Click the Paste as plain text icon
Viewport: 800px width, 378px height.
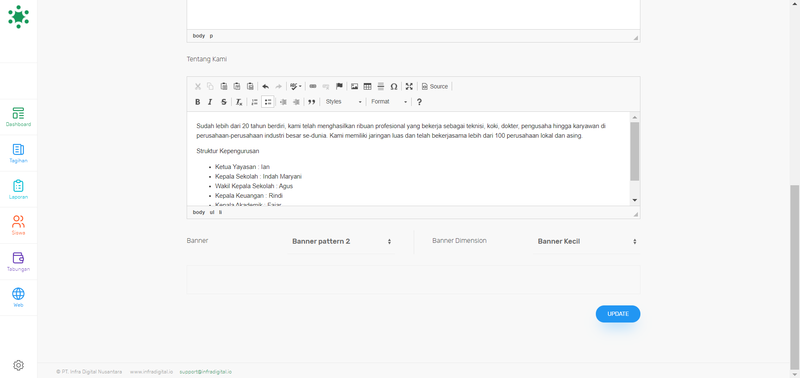click(x=237, y=87)
